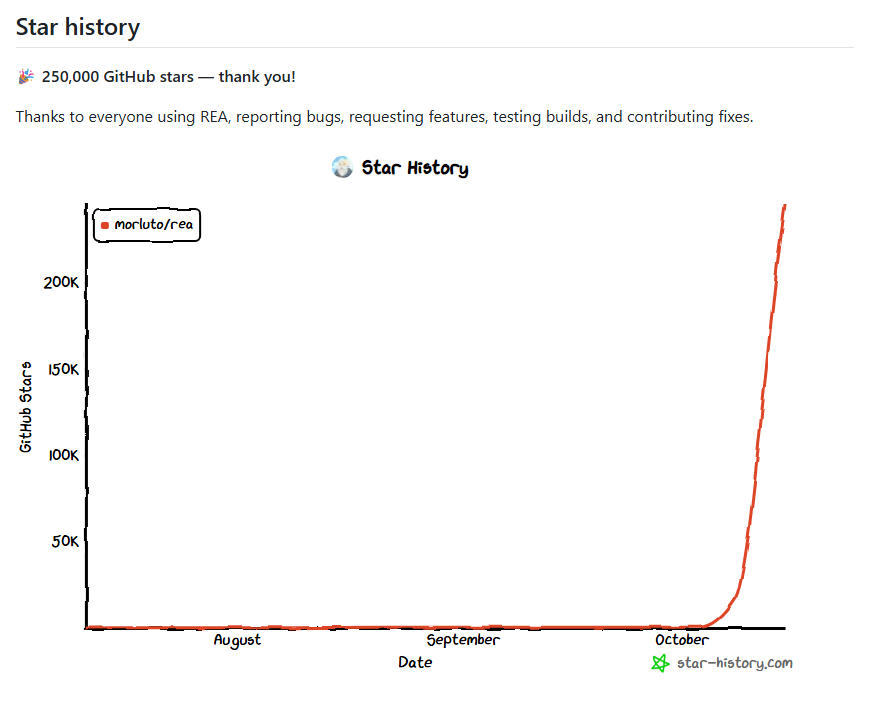Click the Star history section heading
The width and height of the screenshot is (873, 701).
[78, 27]
